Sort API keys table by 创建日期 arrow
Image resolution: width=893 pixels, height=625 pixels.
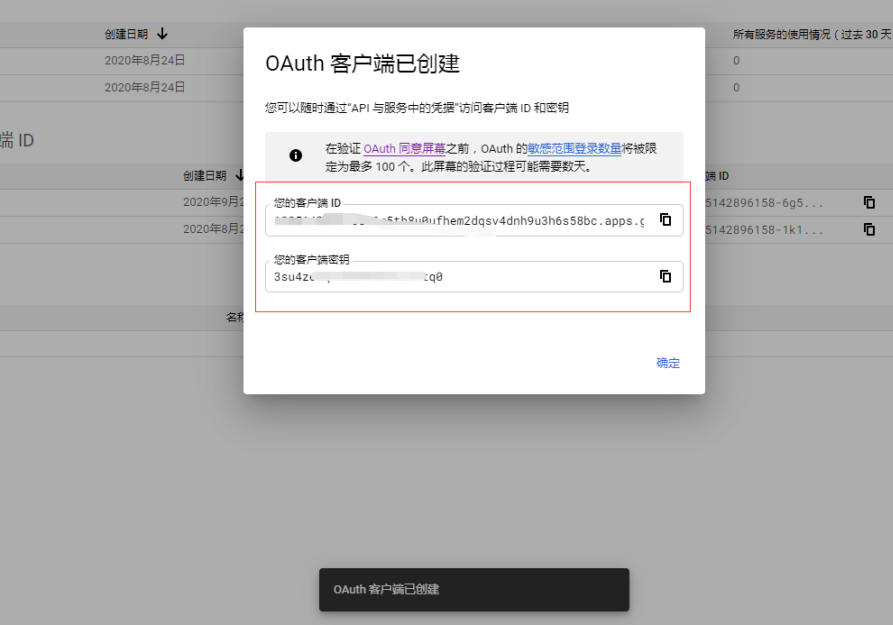162,34
